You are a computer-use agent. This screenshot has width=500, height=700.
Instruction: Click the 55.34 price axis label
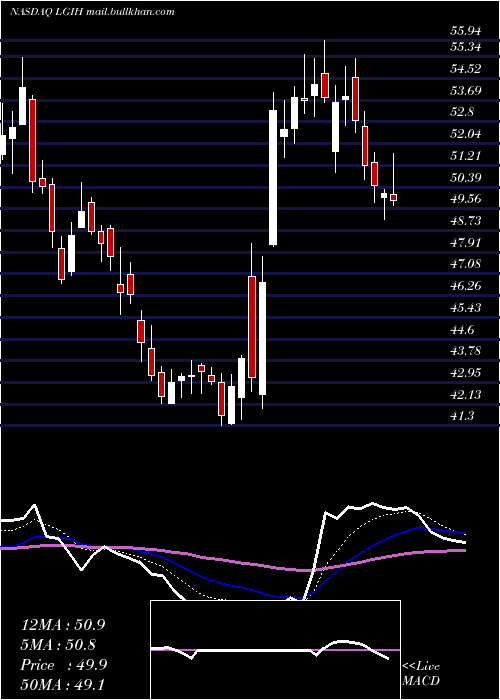click(x=466, y=46)
